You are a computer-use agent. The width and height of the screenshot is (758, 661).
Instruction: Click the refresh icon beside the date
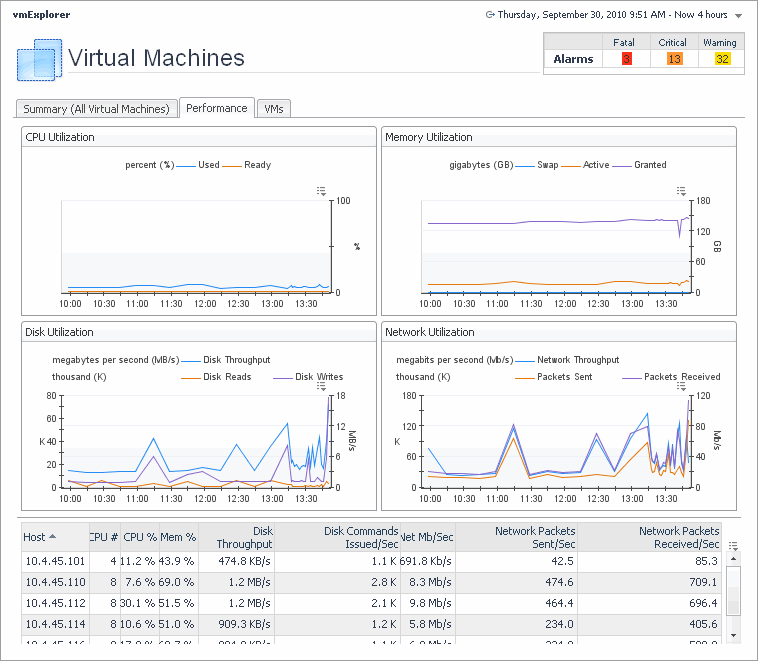click(490, 15)
